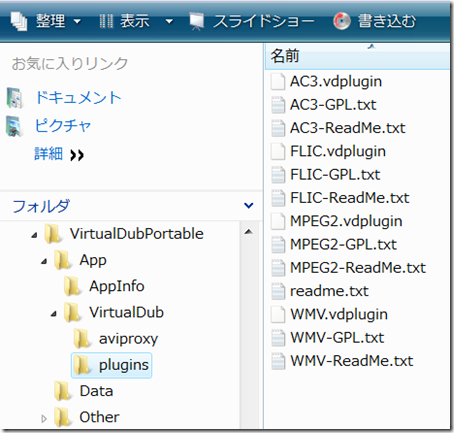
Task: Click the burn disc icon
Action: coord(342,21)
